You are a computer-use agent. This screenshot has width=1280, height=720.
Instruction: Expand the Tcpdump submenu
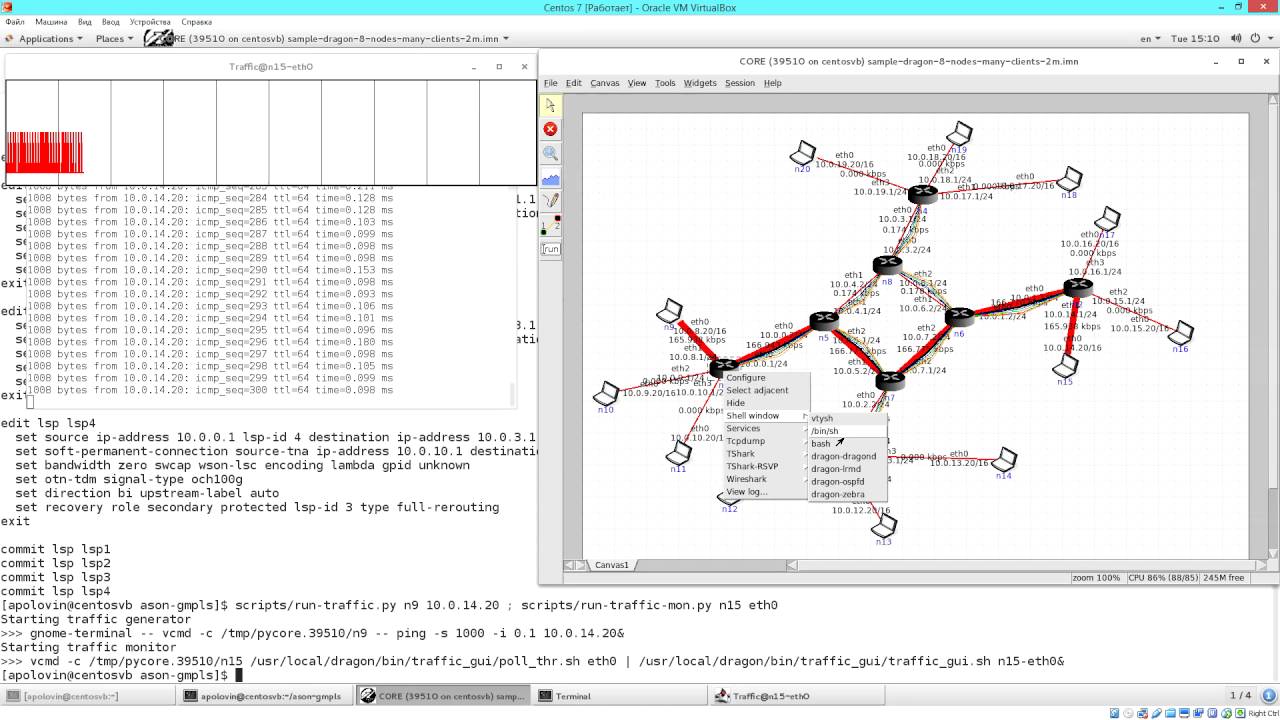coord(766,441)
